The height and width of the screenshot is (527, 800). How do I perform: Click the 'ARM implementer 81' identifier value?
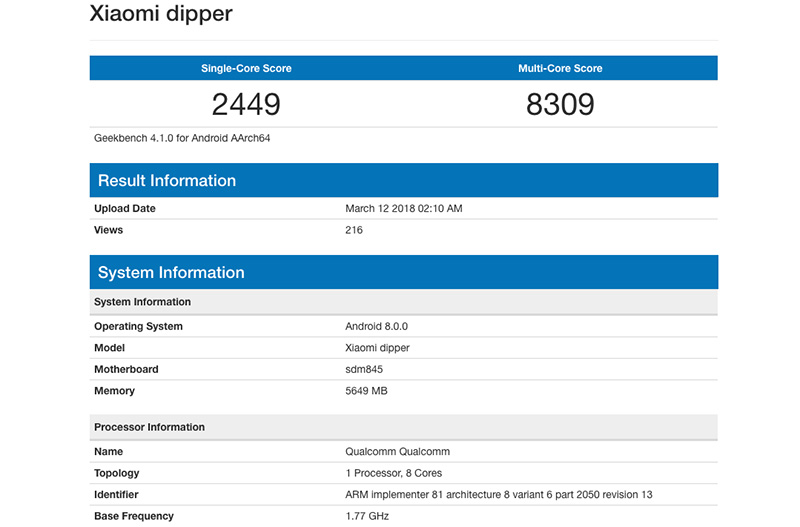coord(498,494)
